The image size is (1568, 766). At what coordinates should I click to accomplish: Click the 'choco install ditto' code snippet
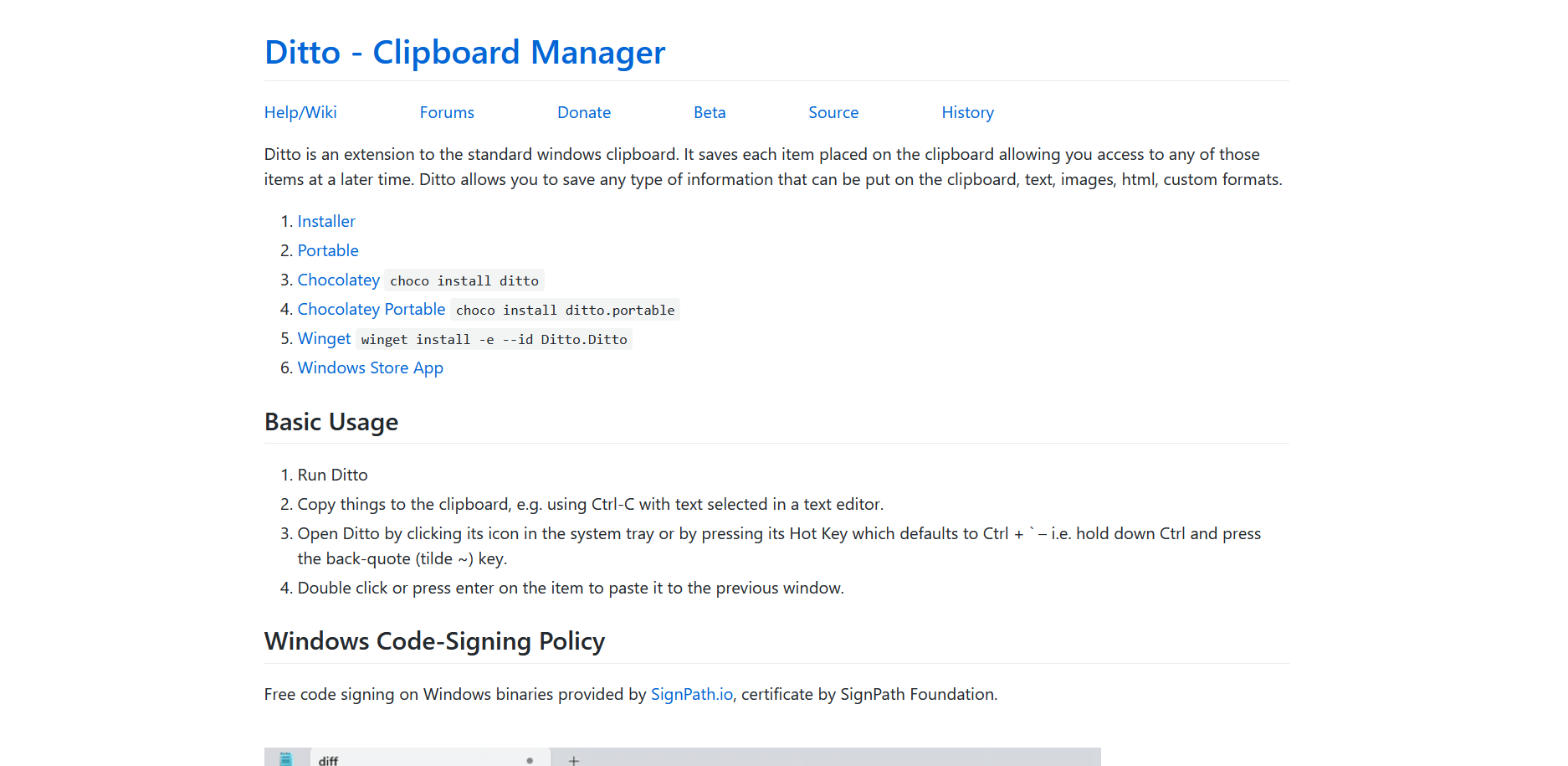point(464,280)
